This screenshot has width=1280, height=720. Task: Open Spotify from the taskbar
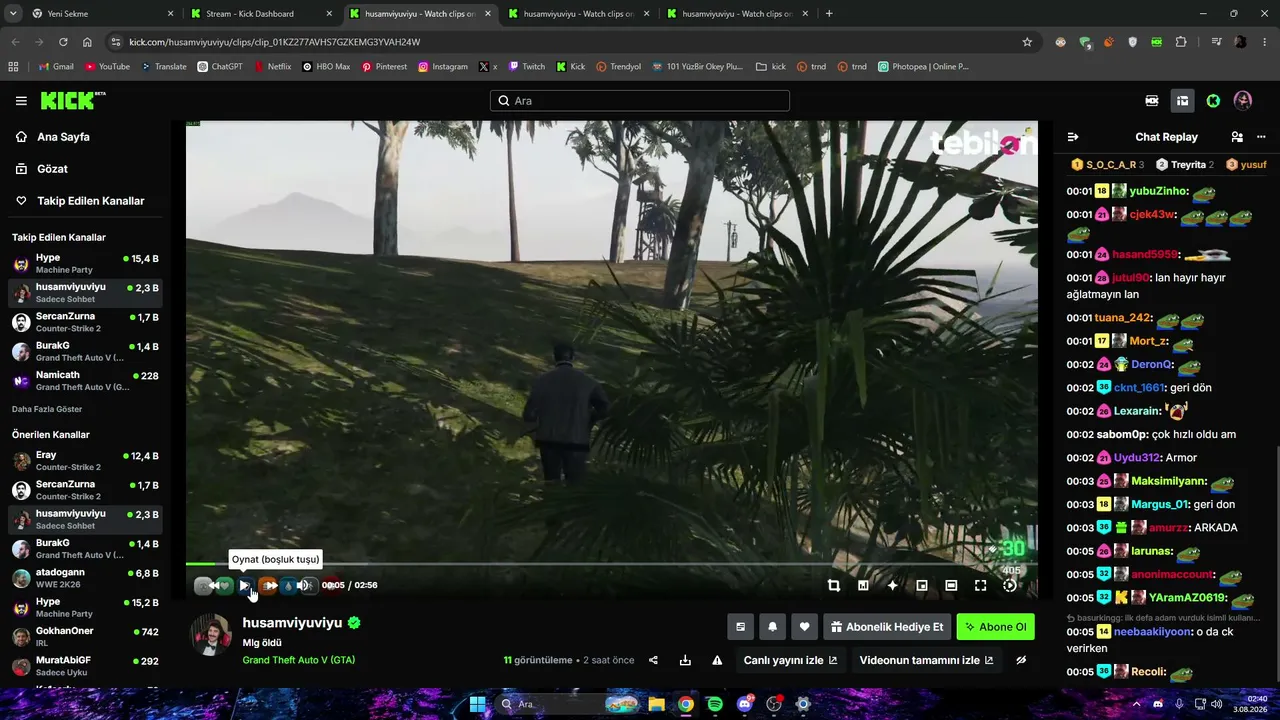714,704
